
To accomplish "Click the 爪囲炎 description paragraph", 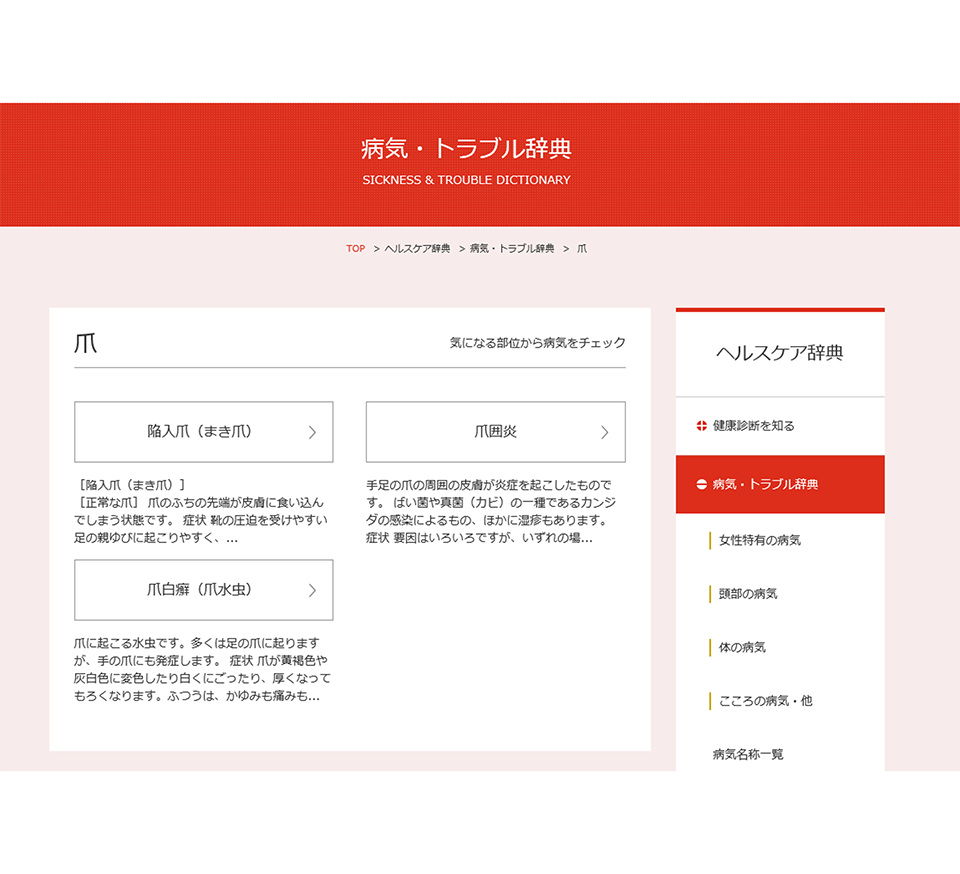I will (491, 512).
